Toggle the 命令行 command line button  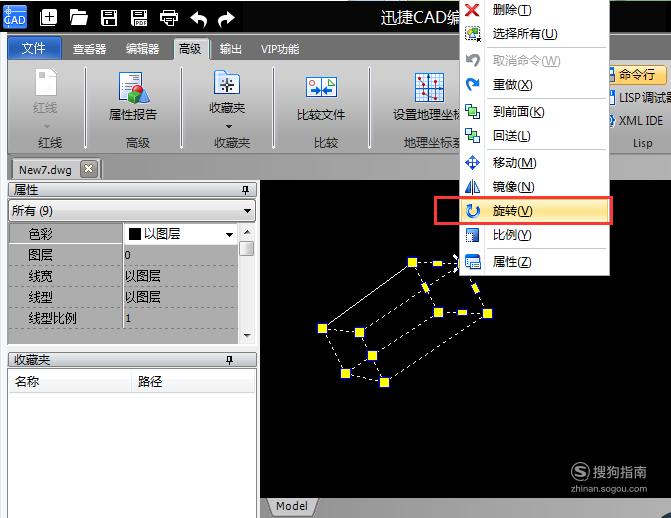(637, 75)
